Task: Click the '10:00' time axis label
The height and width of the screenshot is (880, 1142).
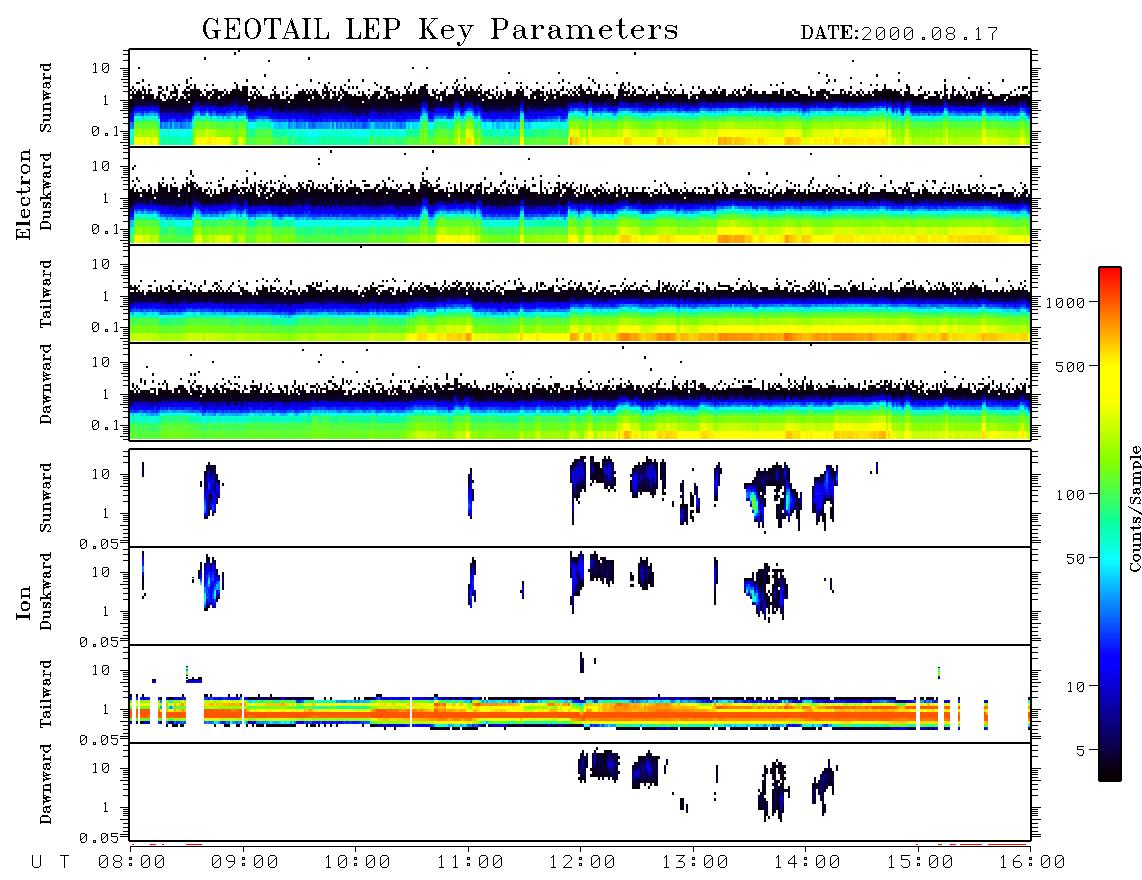Action: pyautogui.click(x=357, y=862)
